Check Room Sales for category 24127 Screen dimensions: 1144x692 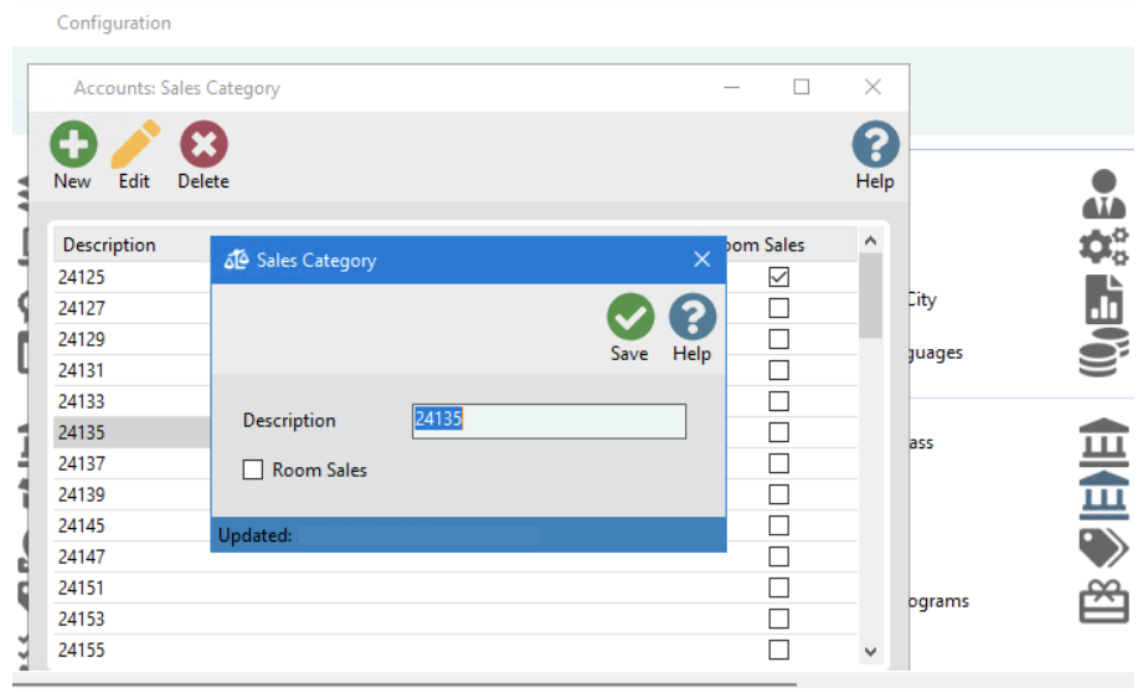point(779,307)
